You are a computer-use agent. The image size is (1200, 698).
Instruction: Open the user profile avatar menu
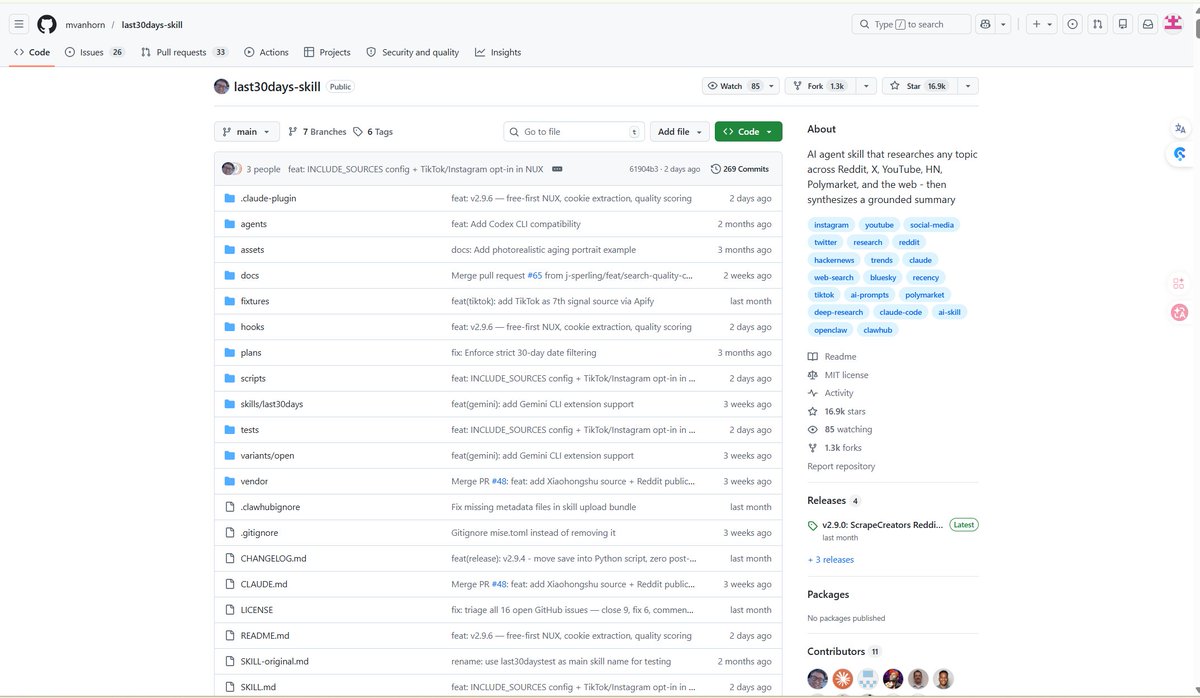point(1173,24)
